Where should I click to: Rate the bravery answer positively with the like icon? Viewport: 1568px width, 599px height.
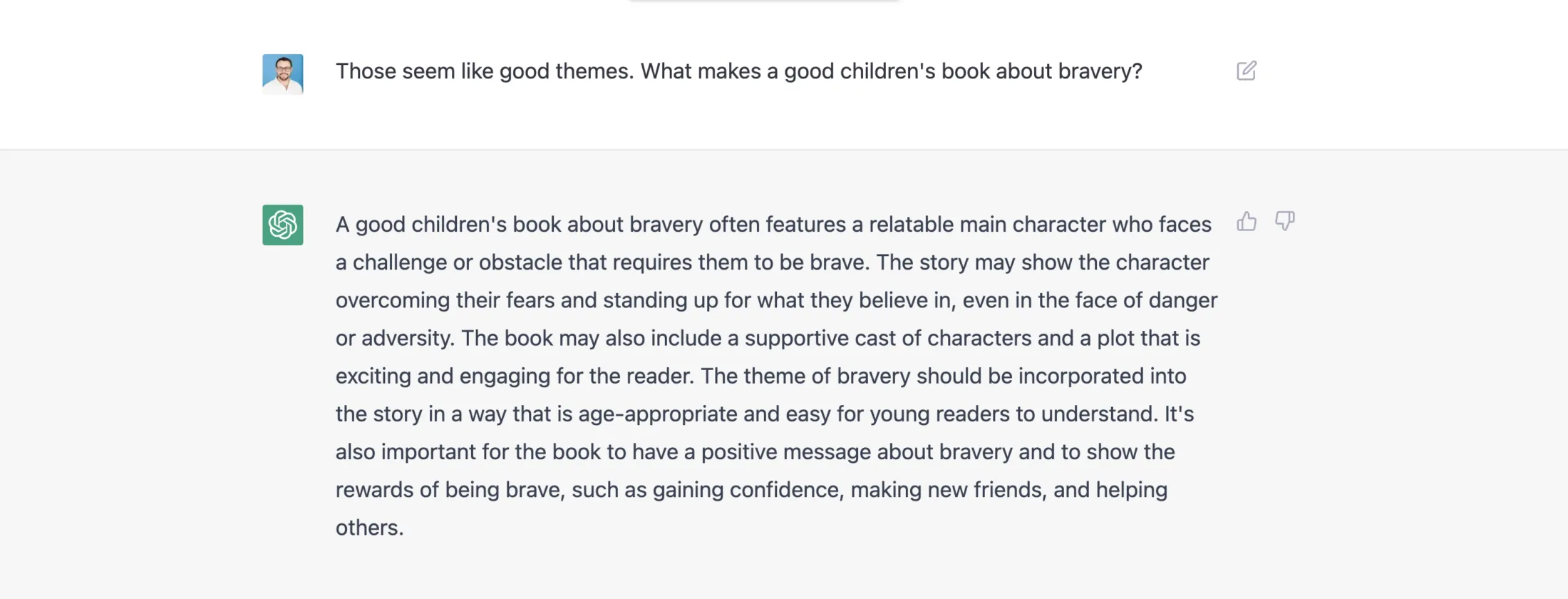click(x=1247, y=222)
